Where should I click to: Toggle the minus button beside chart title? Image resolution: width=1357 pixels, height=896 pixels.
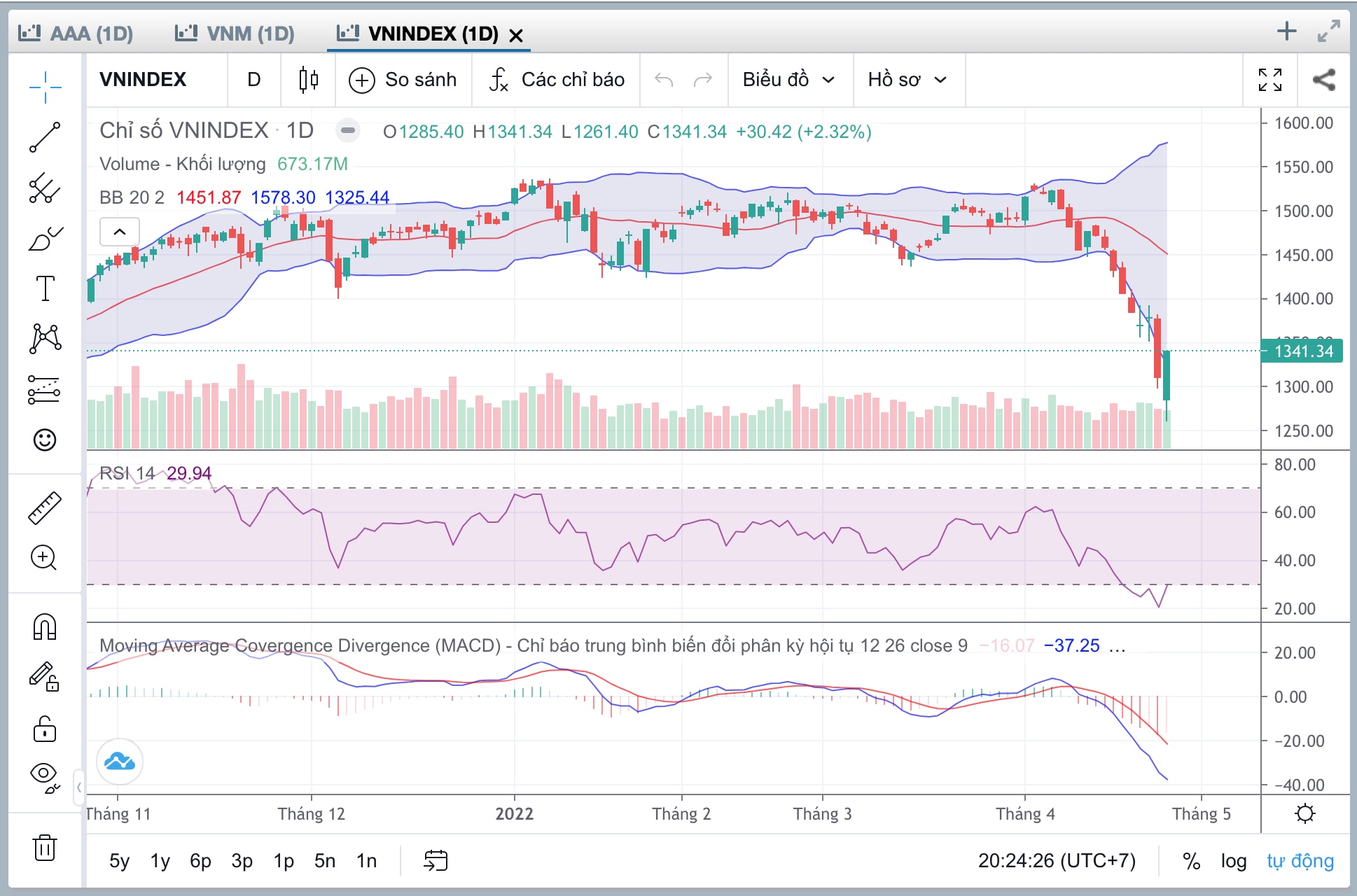[347, 130]
